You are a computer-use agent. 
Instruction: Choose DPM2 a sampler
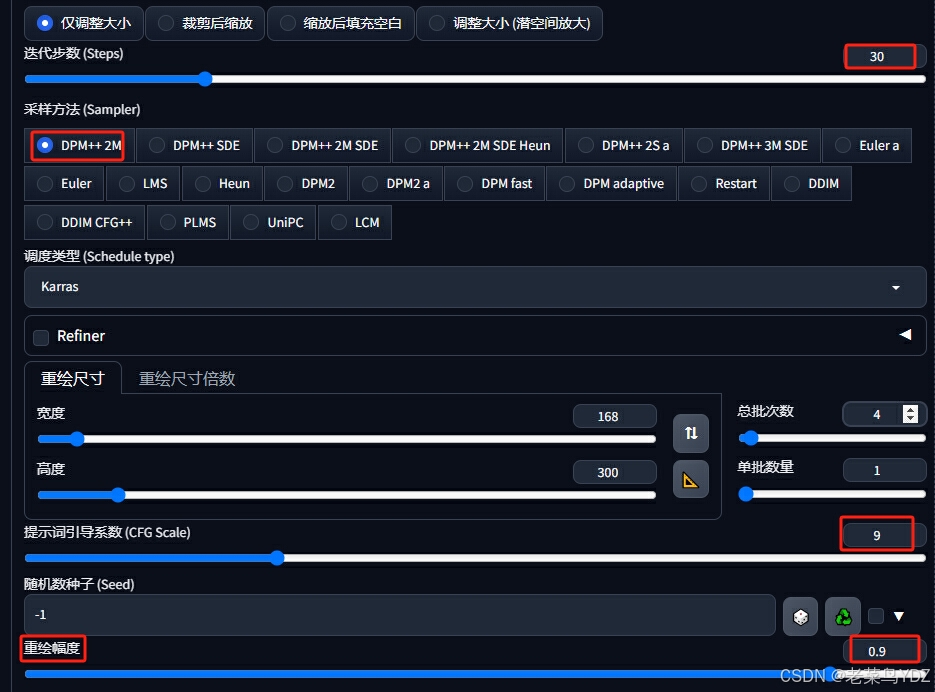coord(396,184)
